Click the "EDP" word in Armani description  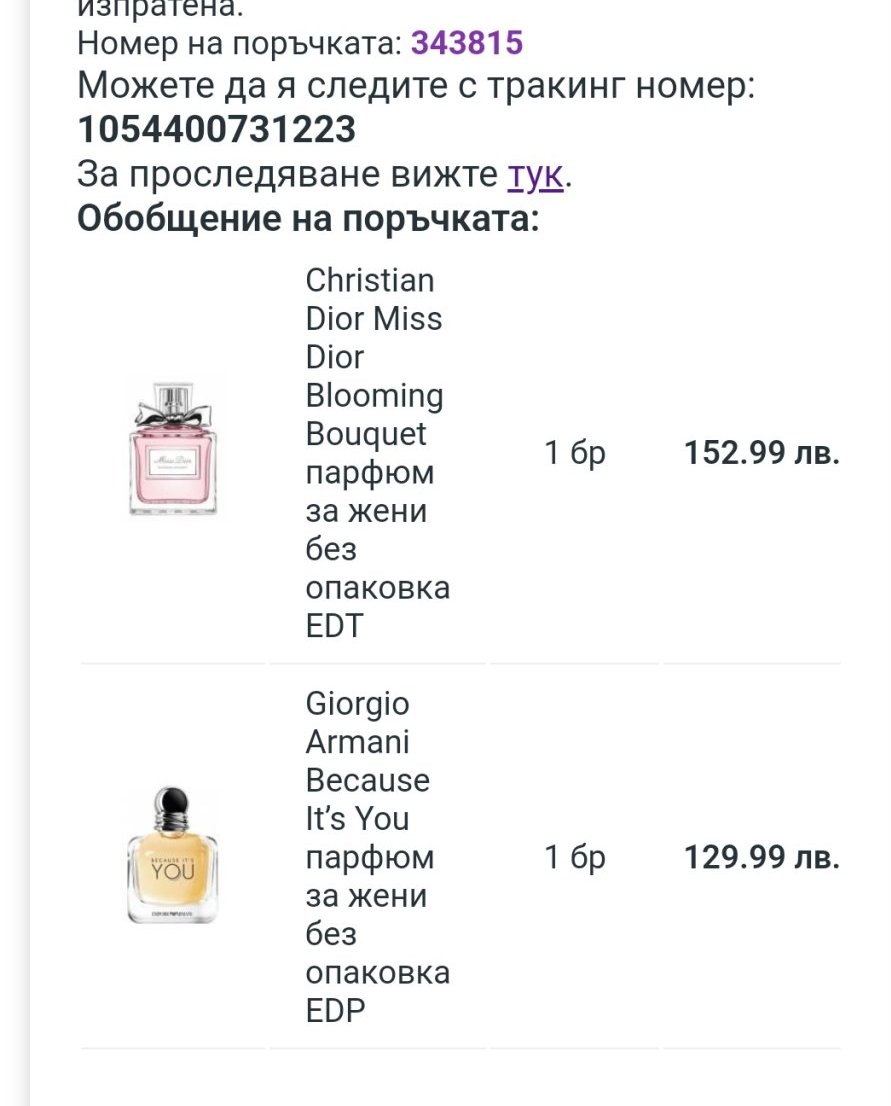(x=336, y=1010)
